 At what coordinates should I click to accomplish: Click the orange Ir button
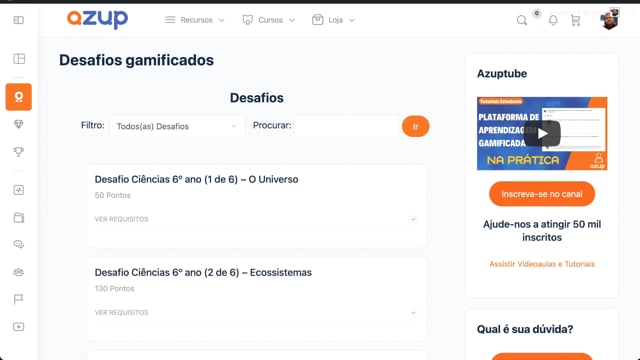(416, 126)
